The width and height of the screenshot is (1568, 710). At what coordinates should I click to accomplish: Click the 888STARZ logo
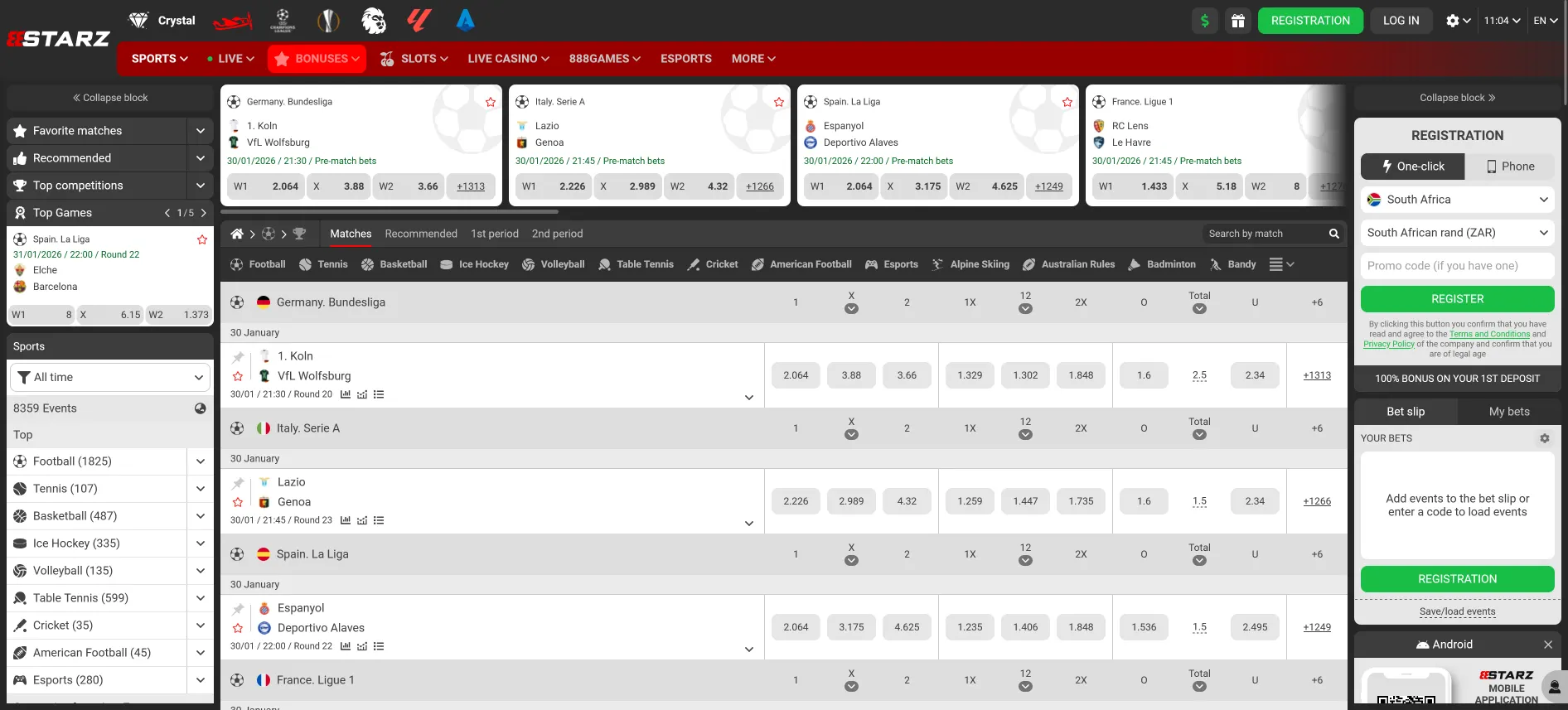58,39
